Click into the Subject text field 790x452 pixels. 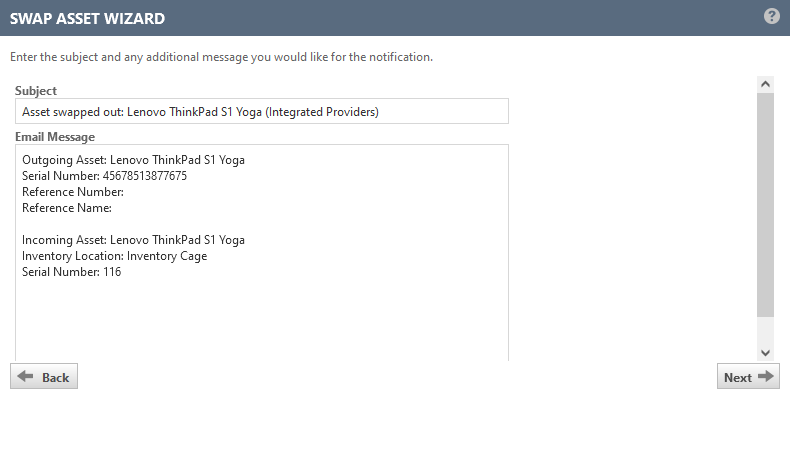[x=261, y=112]
